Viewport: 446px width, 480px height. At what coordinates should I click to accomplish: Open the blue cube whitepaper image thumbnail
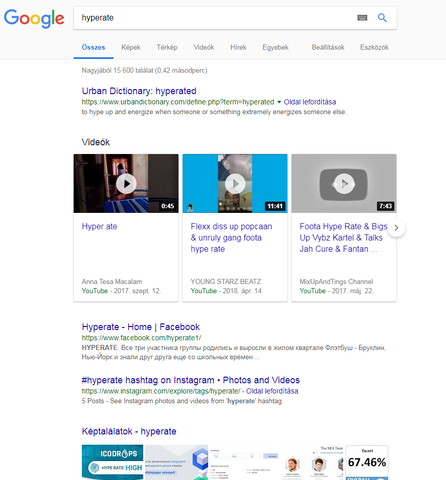(177, 462)
